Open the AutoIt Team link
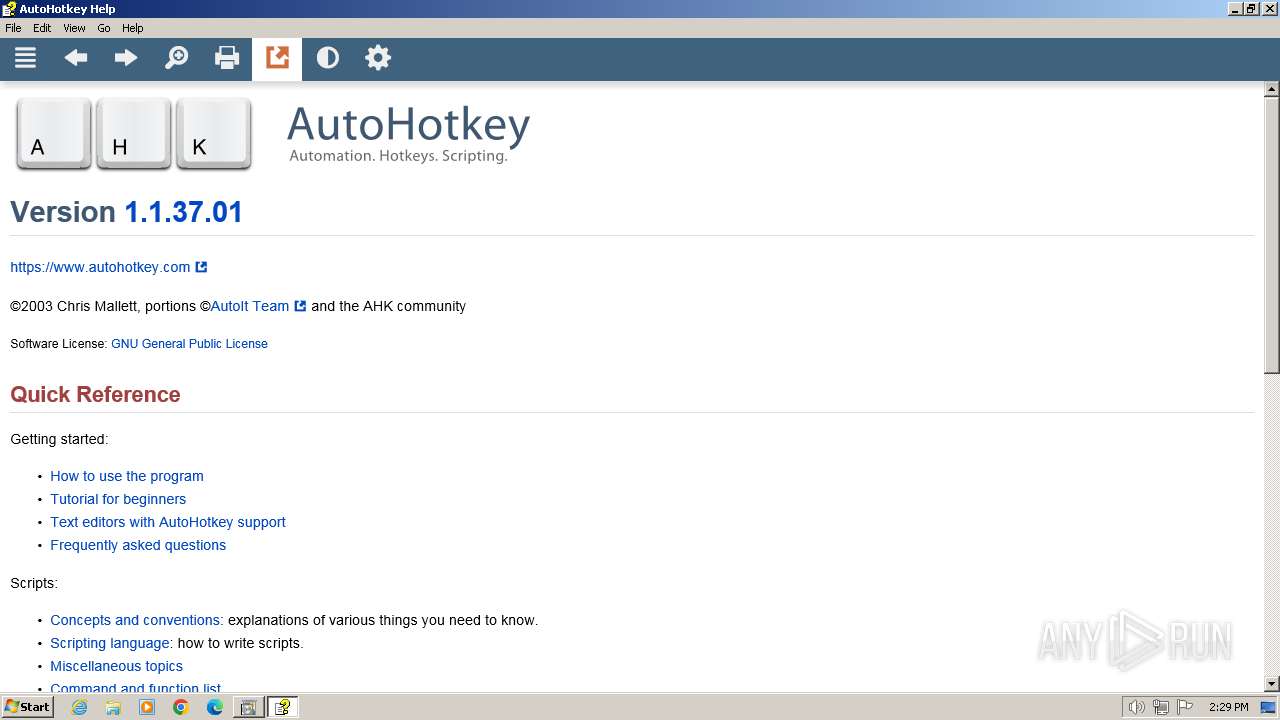 click(x=258, y=306)
